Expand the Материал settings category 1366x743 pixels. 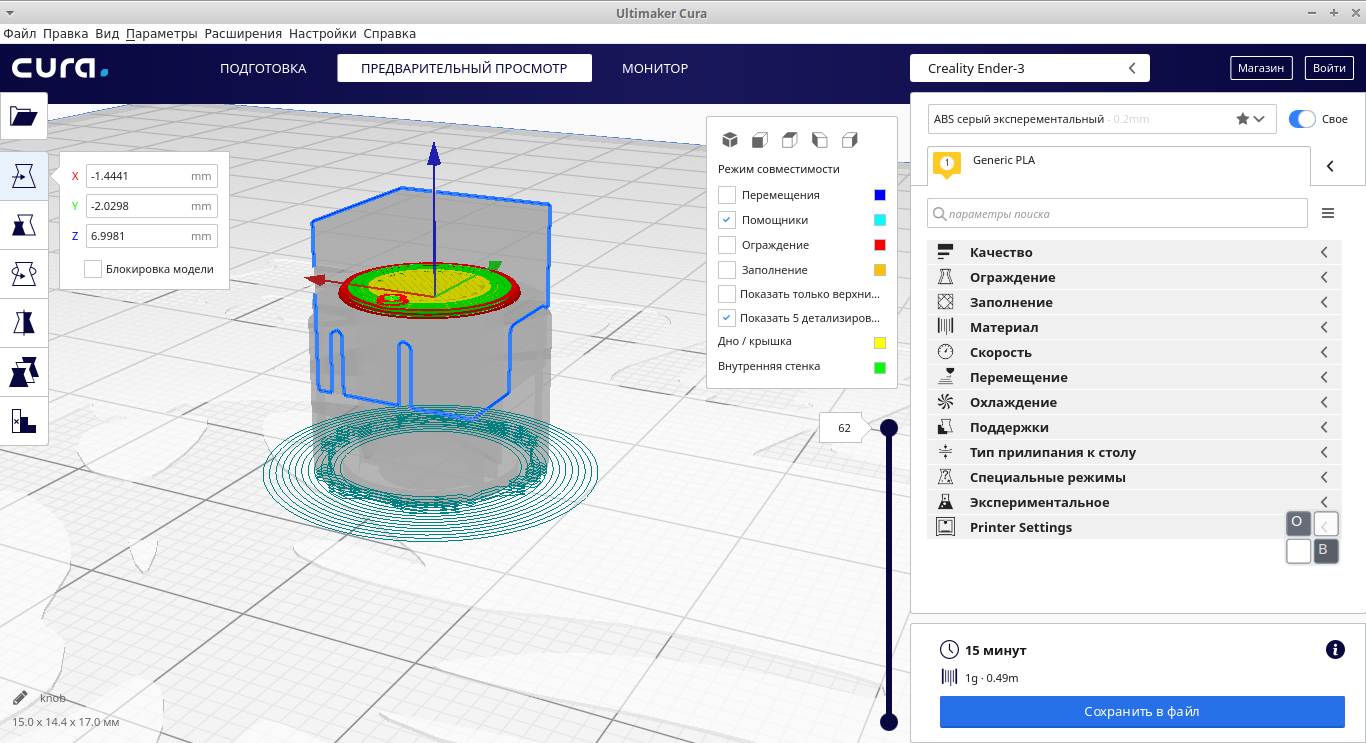[x=1134, y=327]
